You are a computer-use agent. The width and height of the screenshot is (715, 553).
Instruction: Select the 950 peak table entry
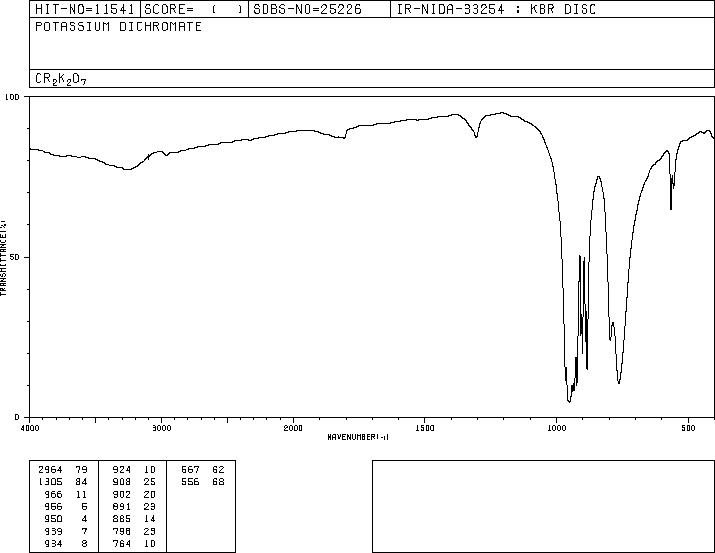click(x=53, y=519)
